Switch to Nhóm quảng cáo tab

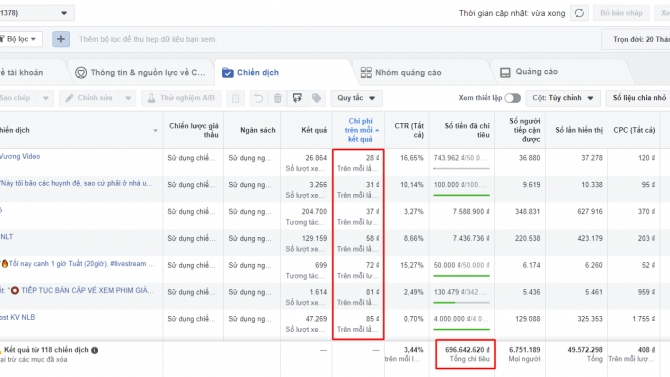(x=408, y=72)
